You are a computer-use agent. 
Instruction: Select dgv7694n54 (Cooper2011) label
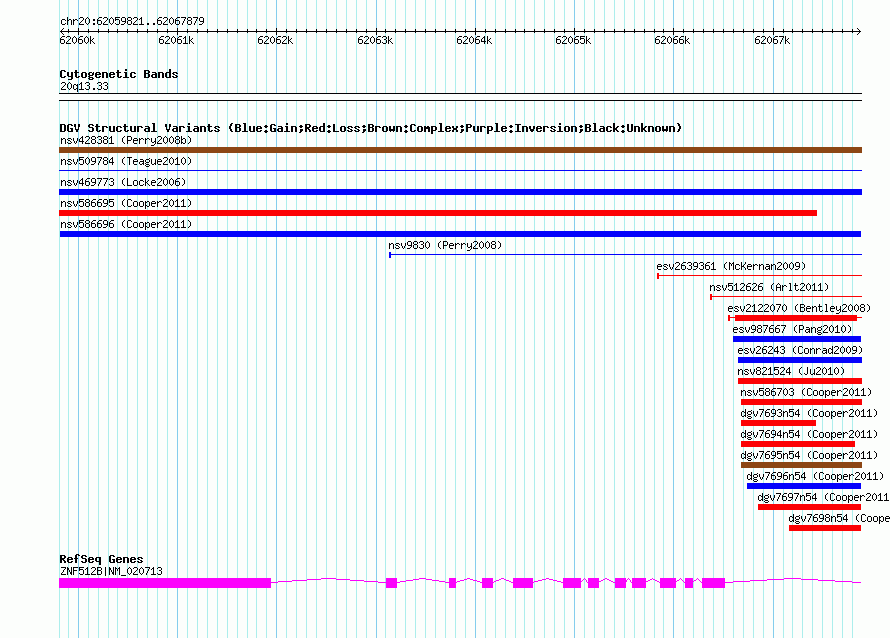809,434
